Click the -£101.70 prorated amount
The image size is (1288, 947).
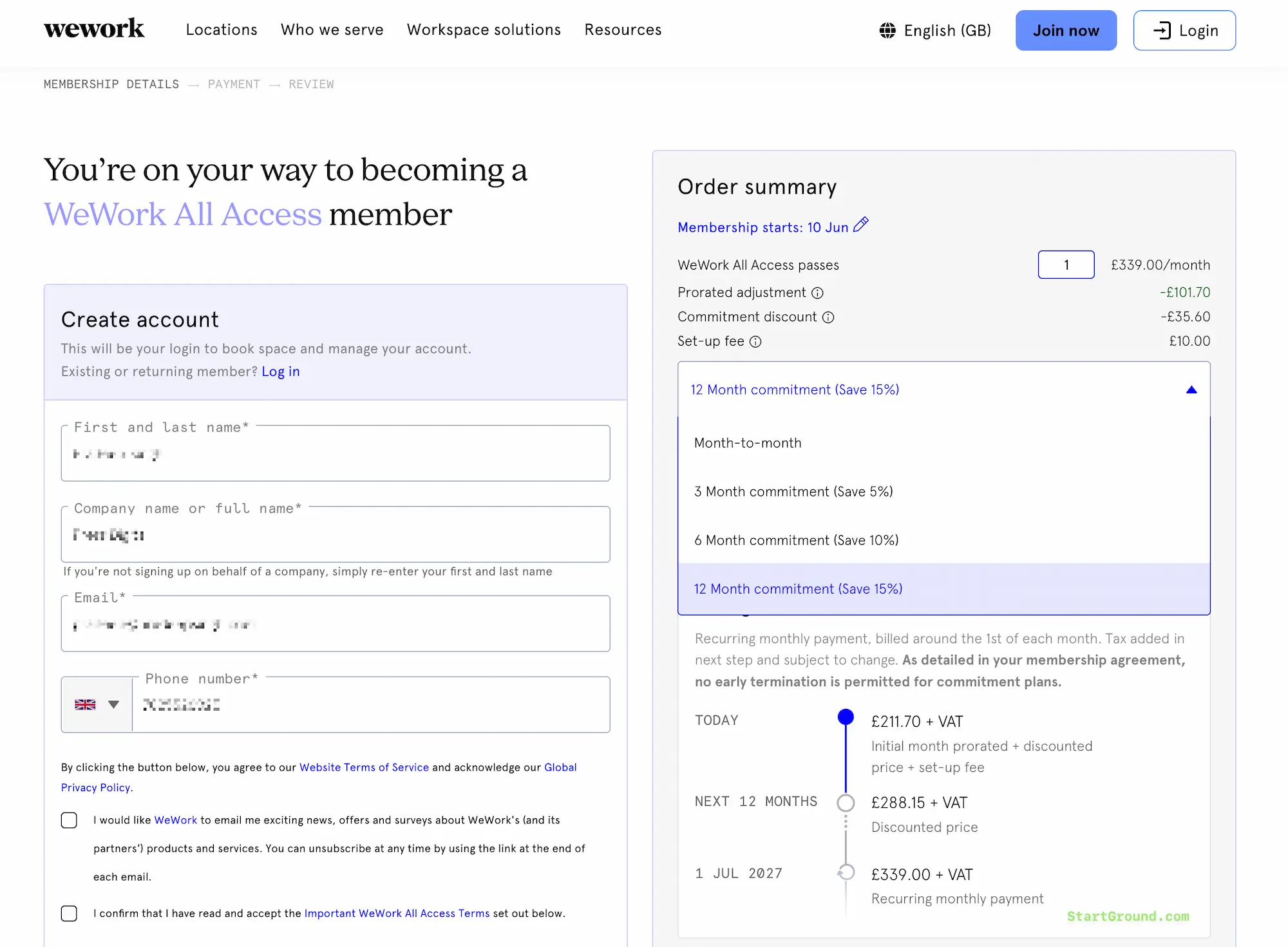(x=1185, y=292)
